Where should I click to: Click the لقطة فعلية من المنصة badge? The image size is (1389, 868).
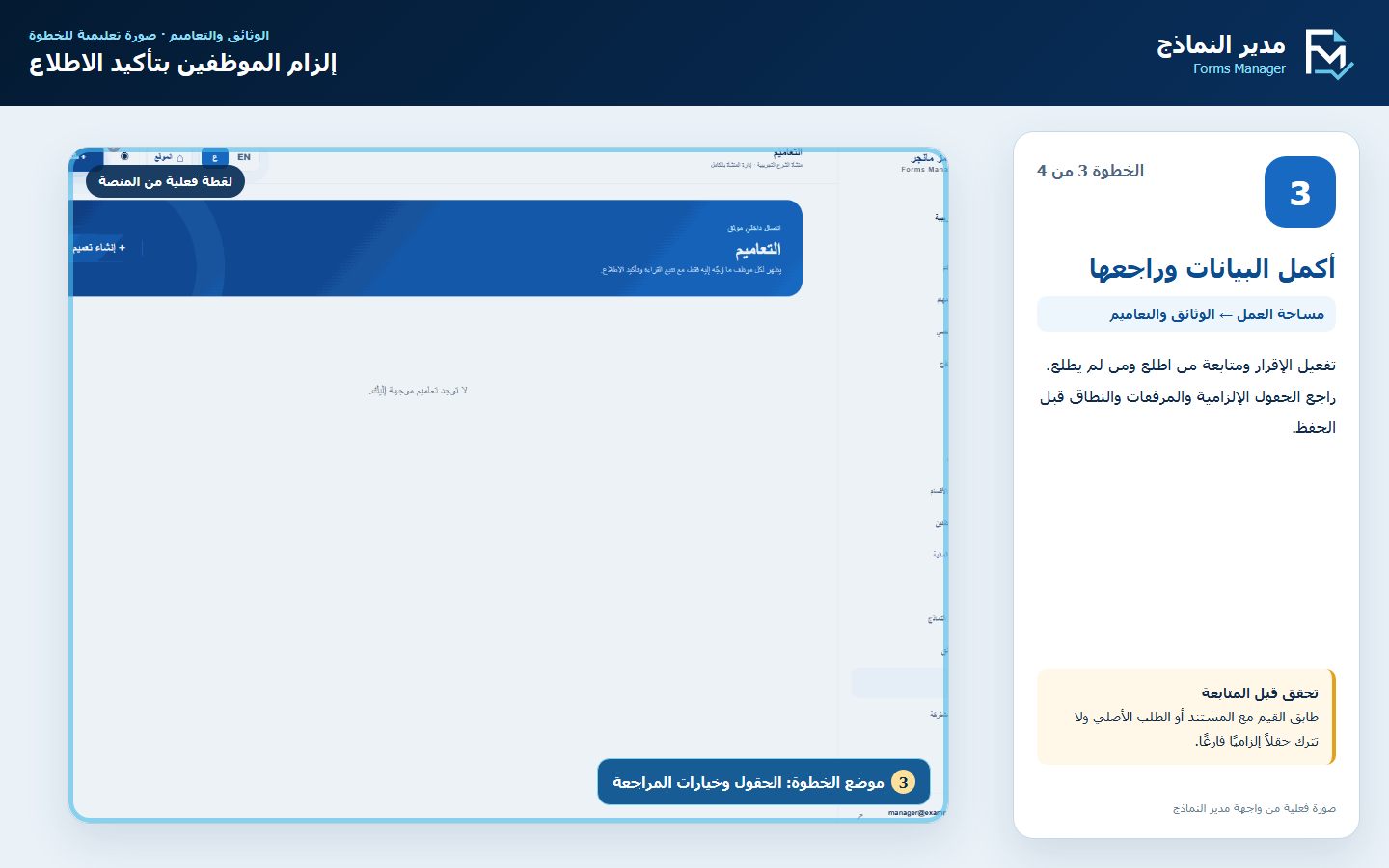(165, 181)
